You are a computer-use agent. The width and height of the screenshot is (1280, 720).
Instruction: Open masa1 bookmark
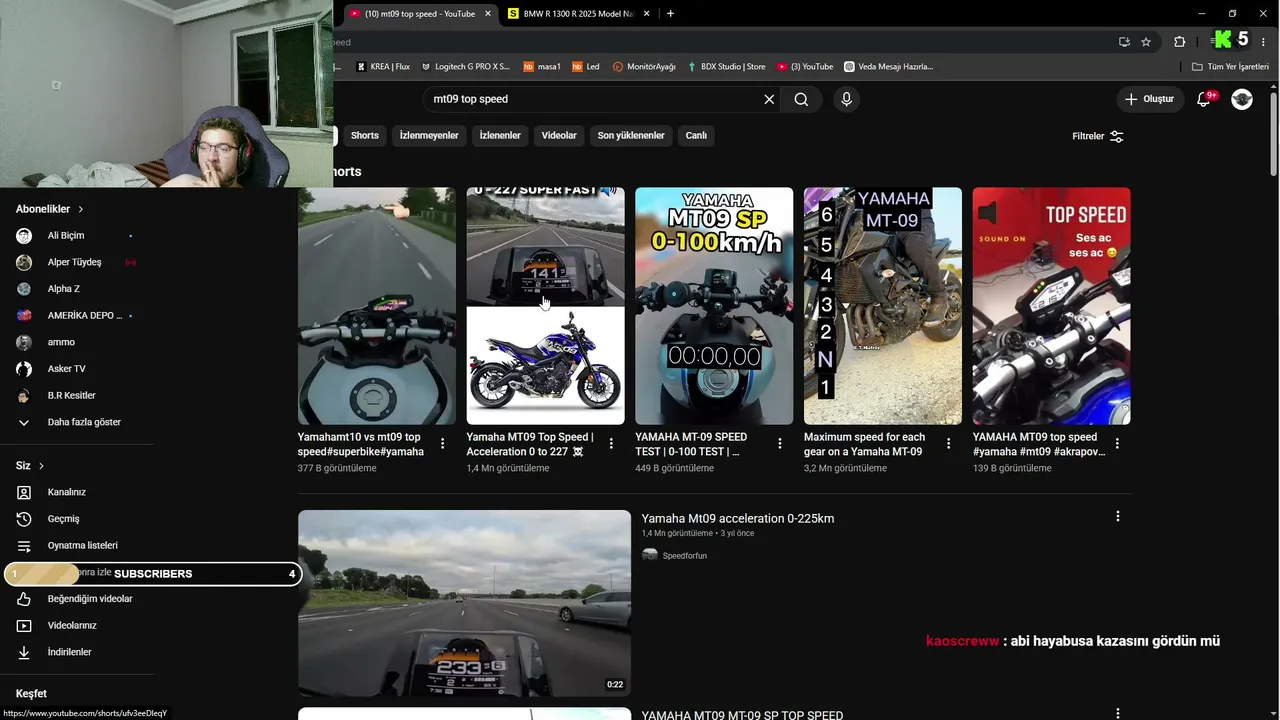tap(542, 67)
